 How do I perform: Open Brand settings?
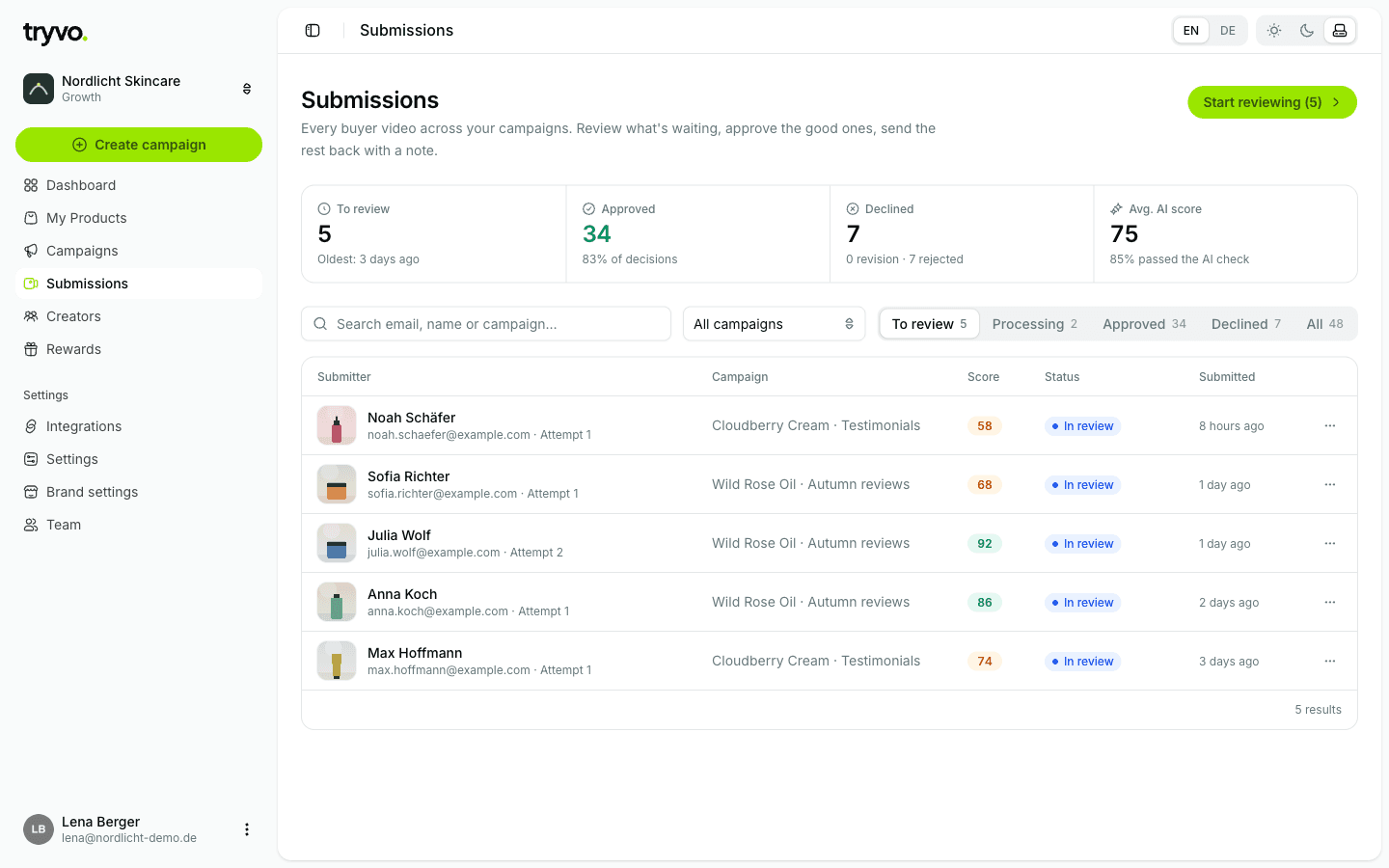click(x=139, y=492)
